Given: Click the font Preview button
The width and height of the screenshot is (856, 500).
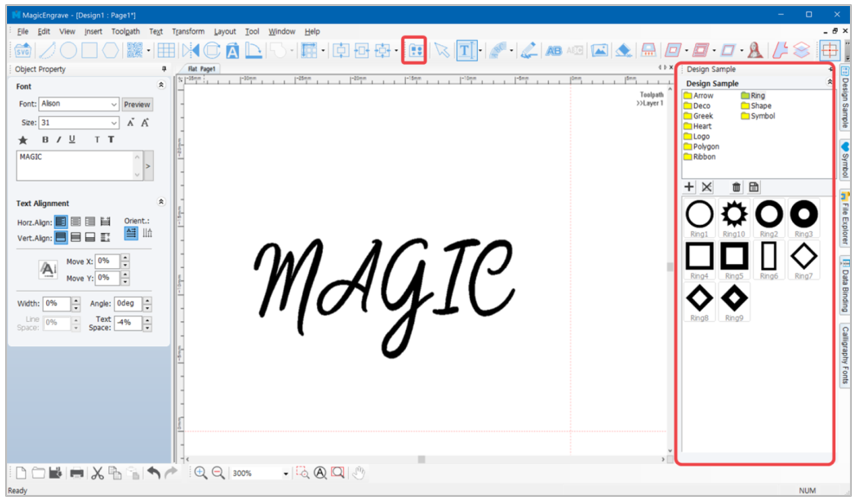Looking at the screenshot, I should (137, 104).
